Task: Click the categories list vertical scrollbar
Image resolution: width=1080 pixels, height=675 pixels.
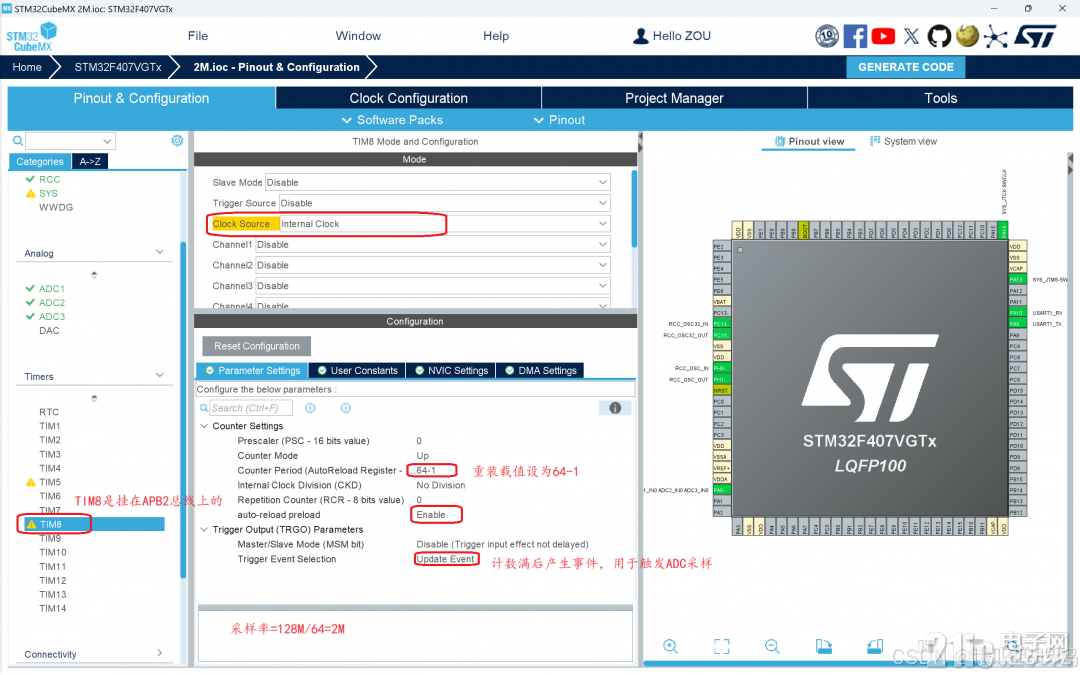Action: [x=183, y=410]
